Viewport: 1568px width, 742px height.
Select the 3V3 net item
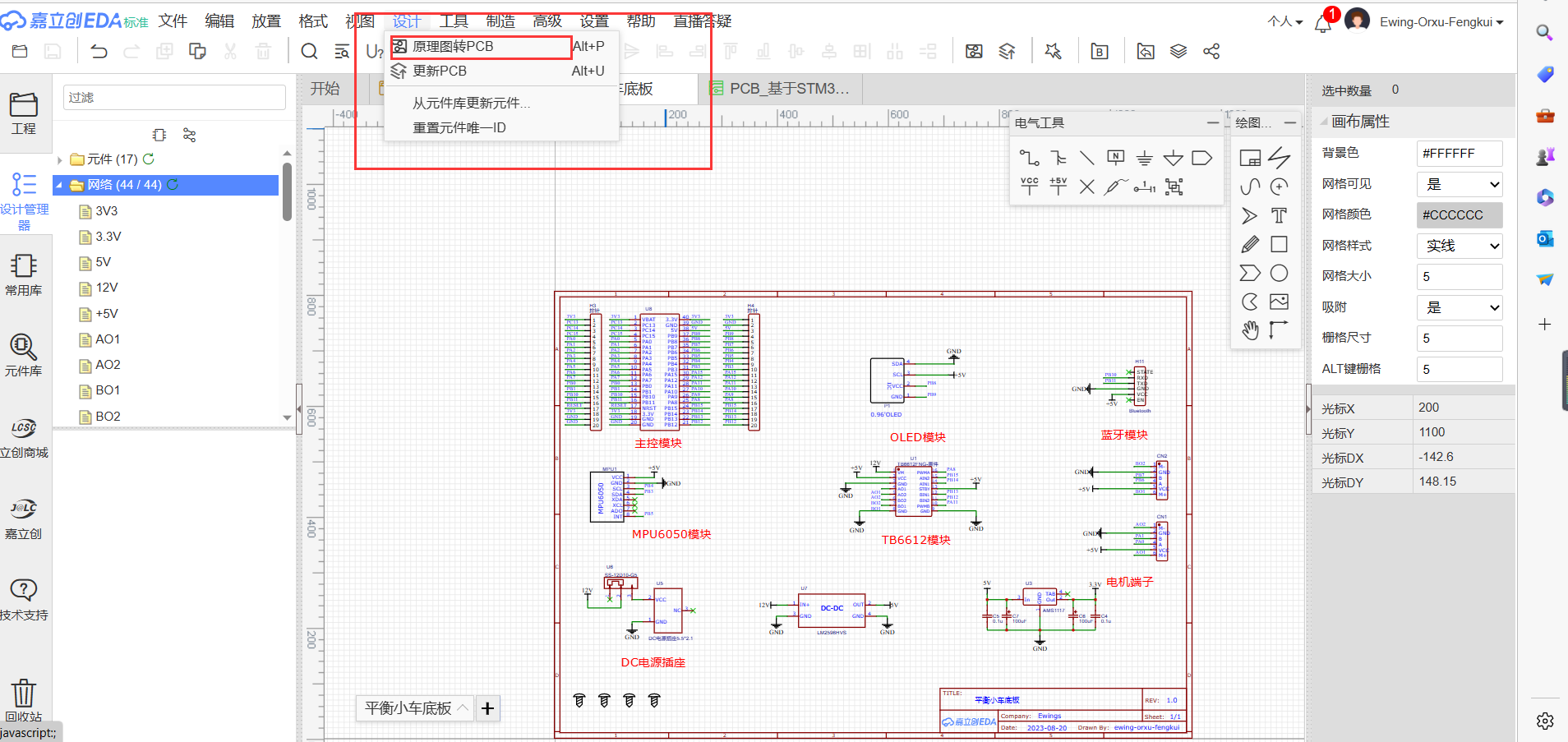(x=106, y=211)
